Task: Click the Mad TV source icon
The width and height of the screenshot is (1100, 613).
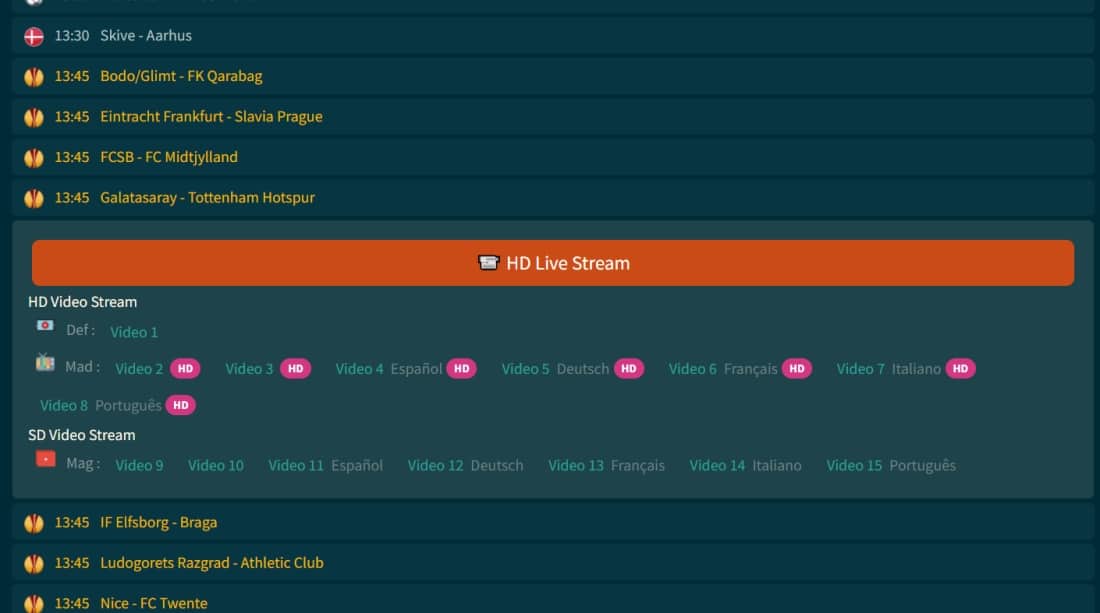Action: tap(45, 363)
